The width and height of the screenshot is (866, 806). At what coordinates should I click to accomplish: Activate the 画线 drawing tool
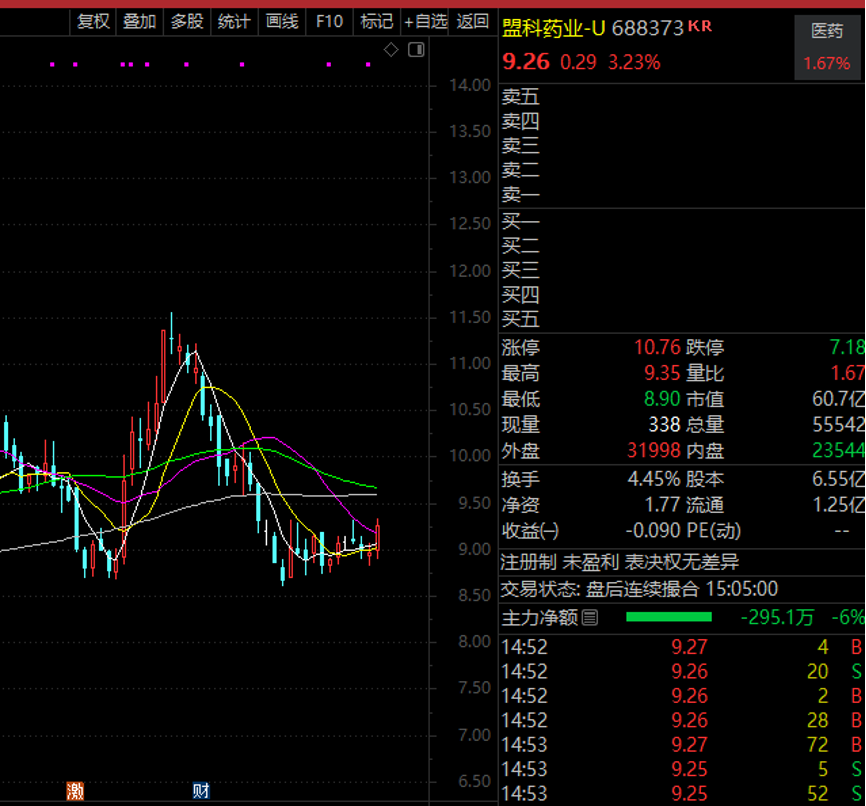tap(281, 21)
